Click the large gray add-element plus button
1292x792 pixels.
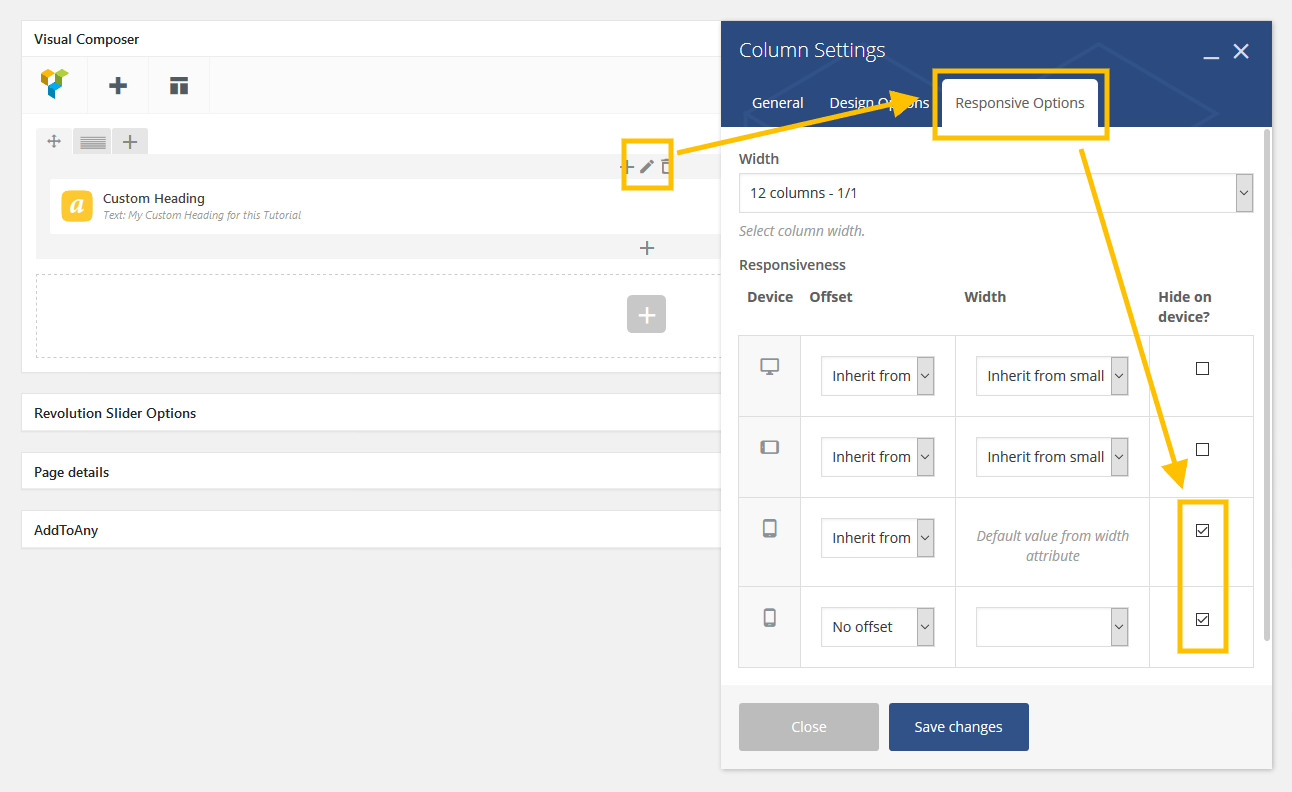[x=646, y=315]
